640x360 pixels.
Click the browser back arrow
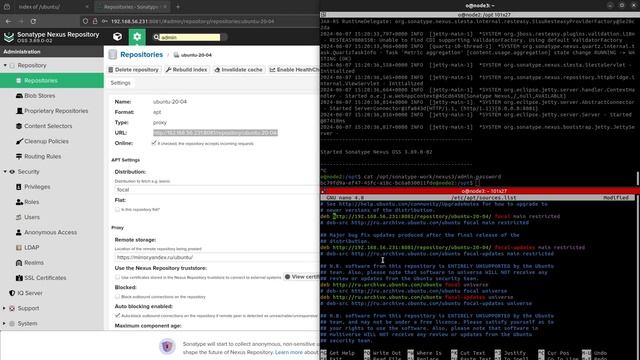pos(9,21)
